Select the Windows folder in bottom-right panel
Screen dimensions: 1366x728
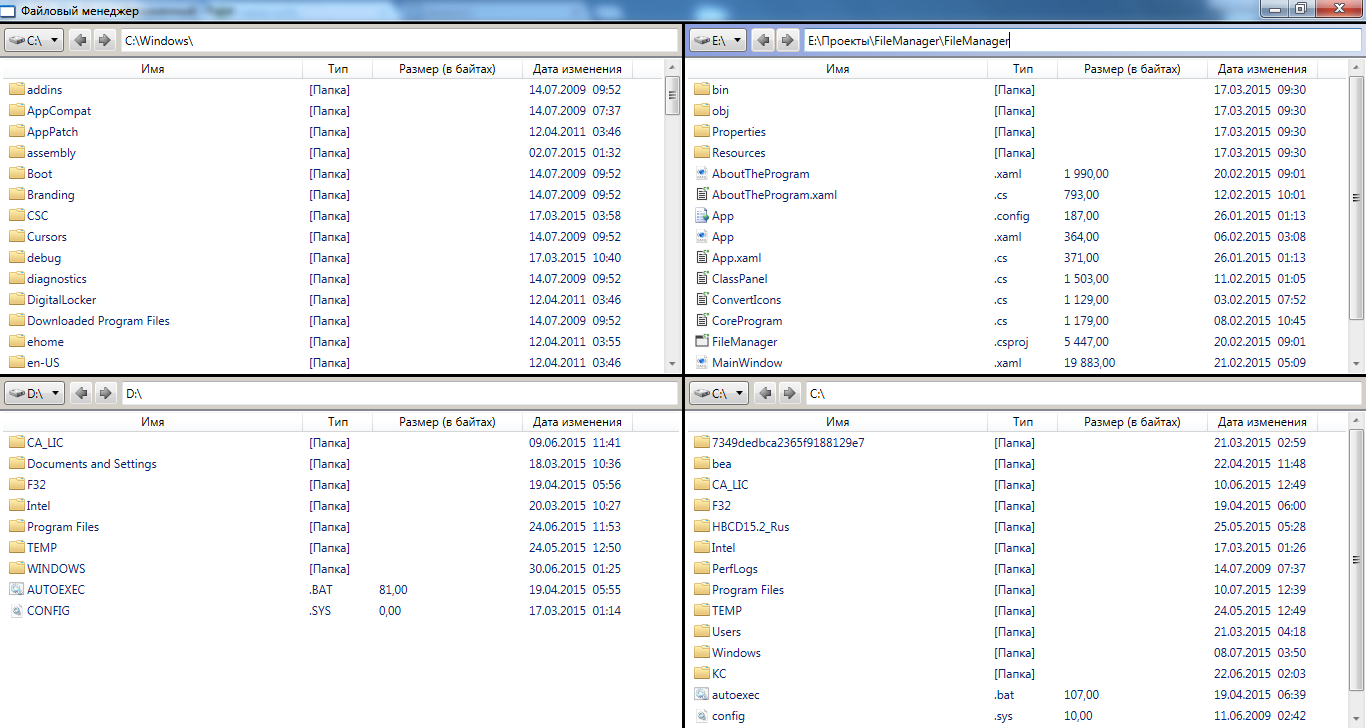click(1018, 653)
